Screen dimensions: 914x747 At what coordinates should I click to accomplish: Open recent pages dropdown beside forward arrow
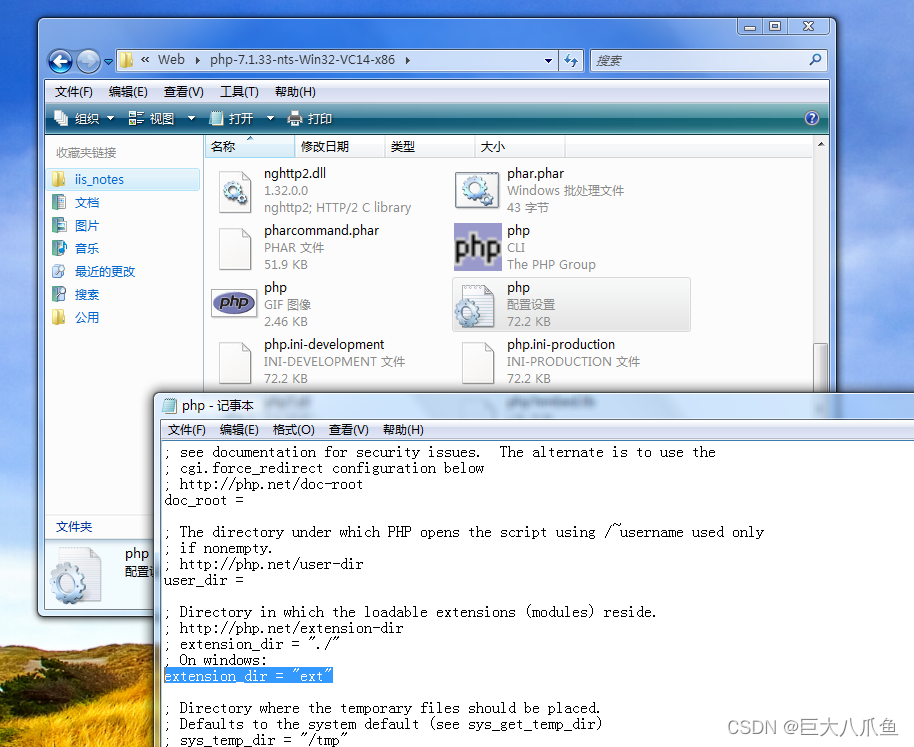[108, 61]
